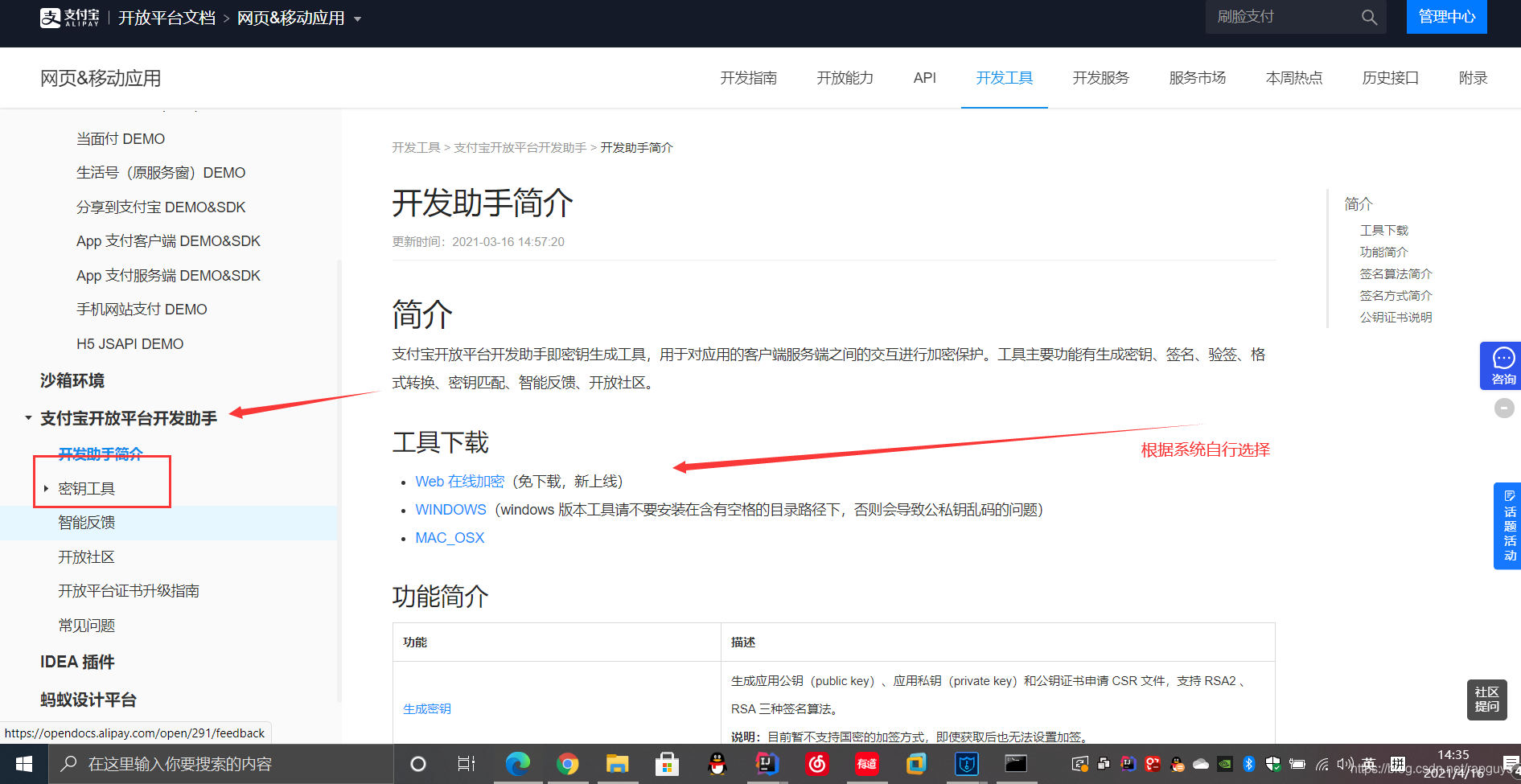Click the 管理中心 button
Viewport: 1521px width, 784px height.
1447,17
